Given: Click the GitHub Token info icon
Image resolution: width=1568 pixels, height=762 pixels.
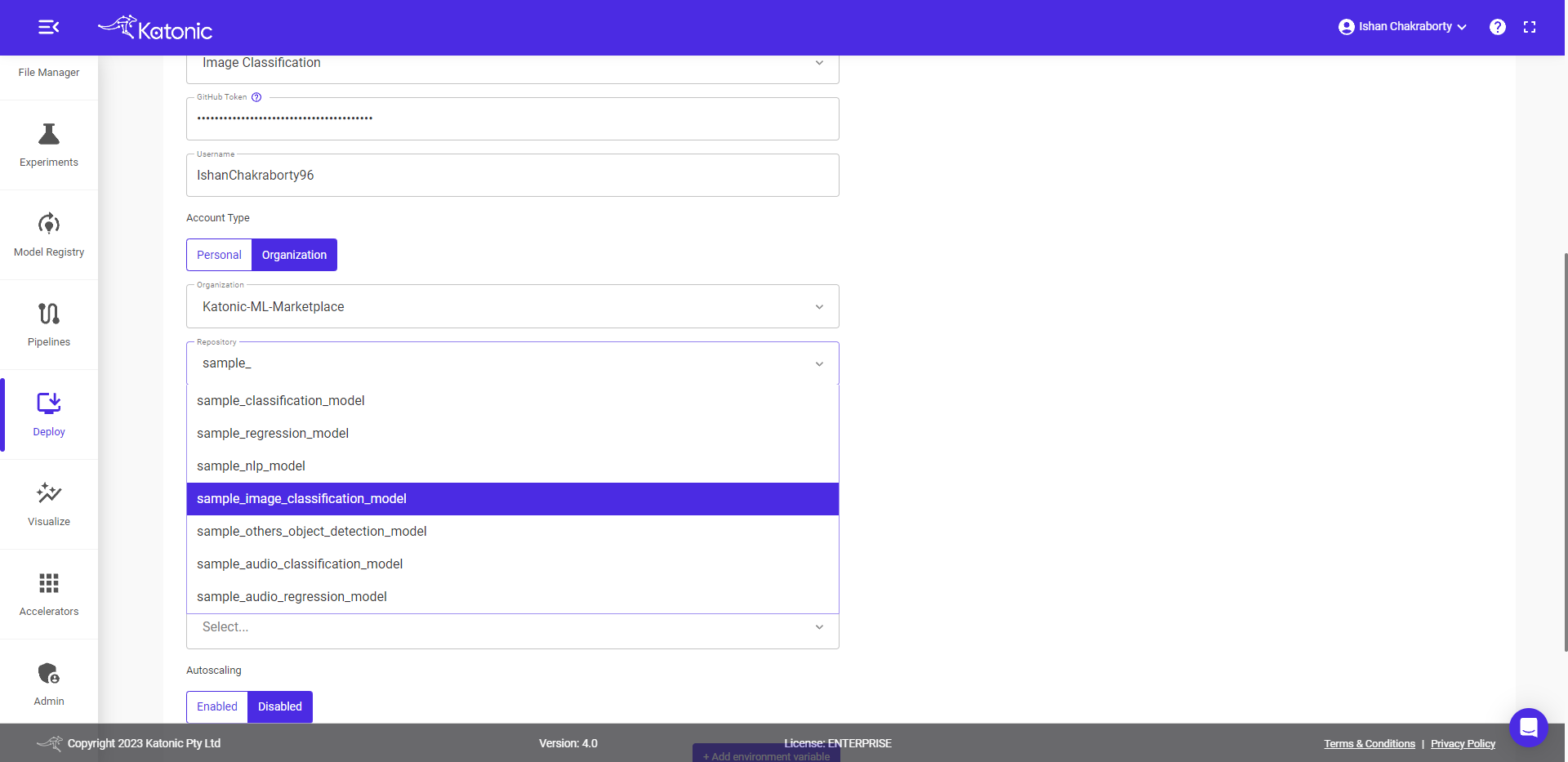Looking at the screenshot, I should (256, 97).
